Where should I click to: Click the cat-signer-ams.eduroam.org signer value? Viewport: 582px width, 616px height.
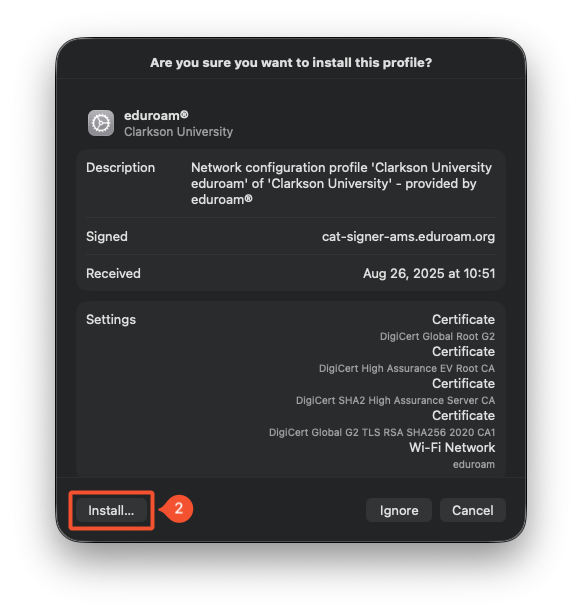(408, 236)
